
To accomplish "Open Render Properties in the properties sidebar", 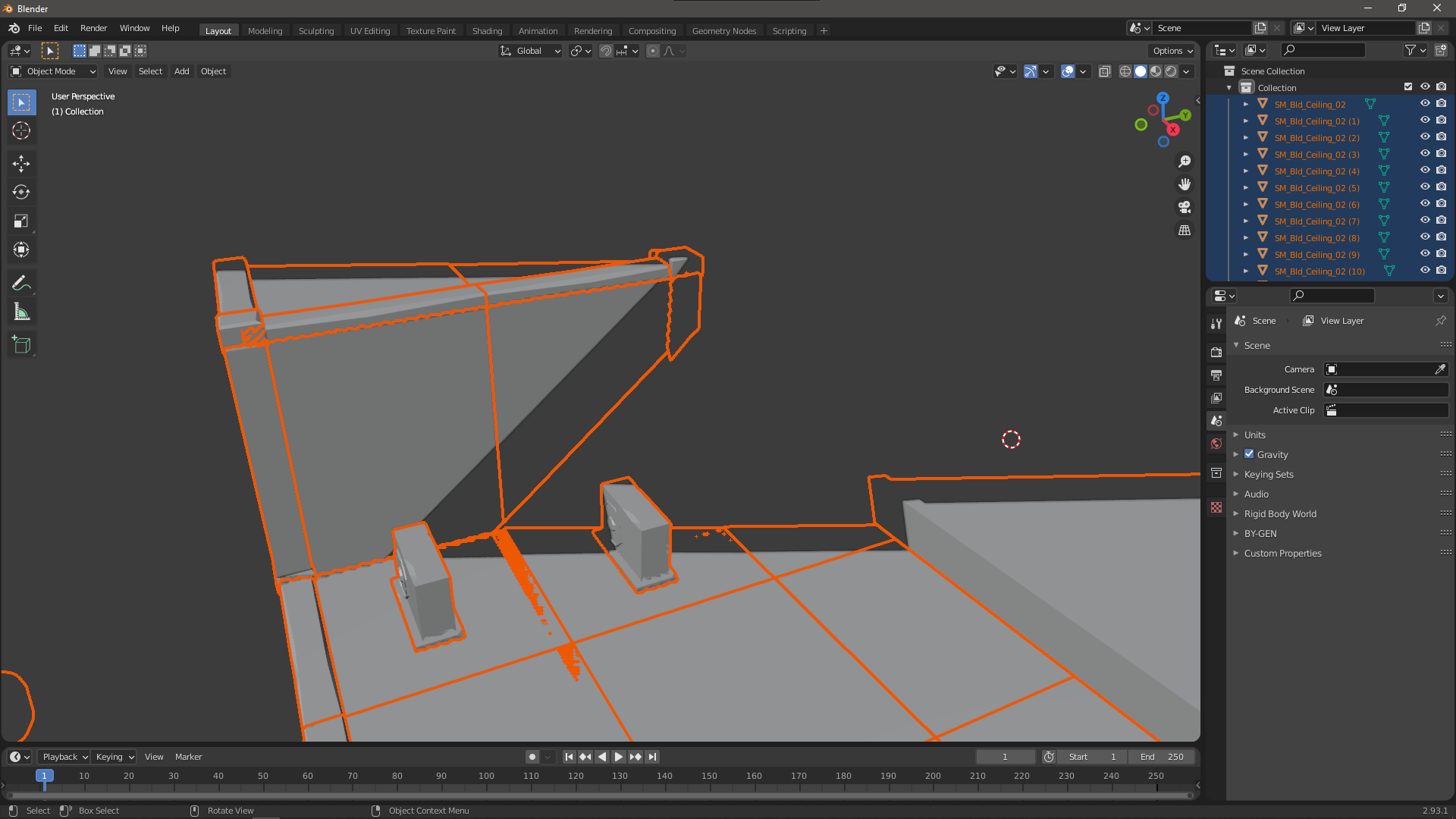I will click(1216, 352).
